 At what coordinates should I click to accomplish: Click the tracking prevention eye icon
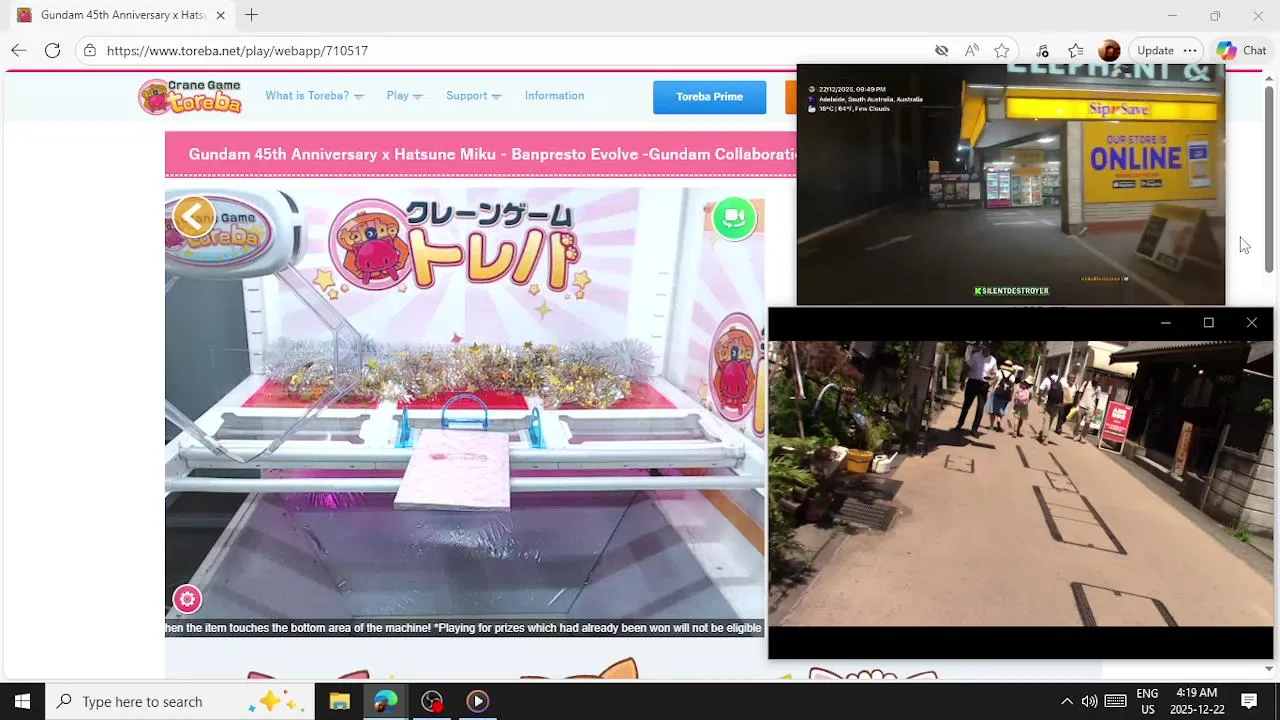(941, 50)
